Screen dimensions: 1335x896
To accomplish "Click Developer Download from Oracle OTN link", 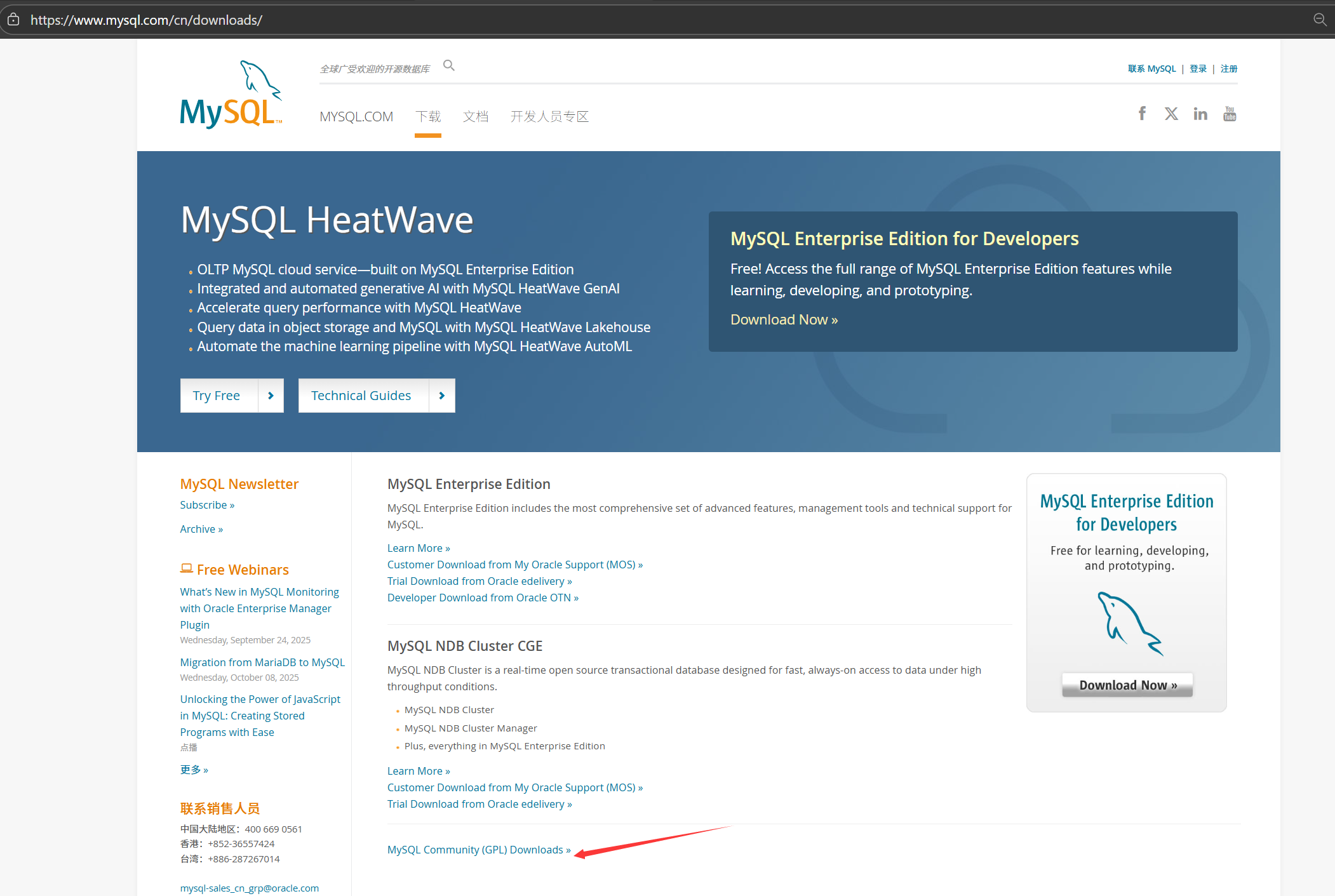I will [x=483, y=598].
